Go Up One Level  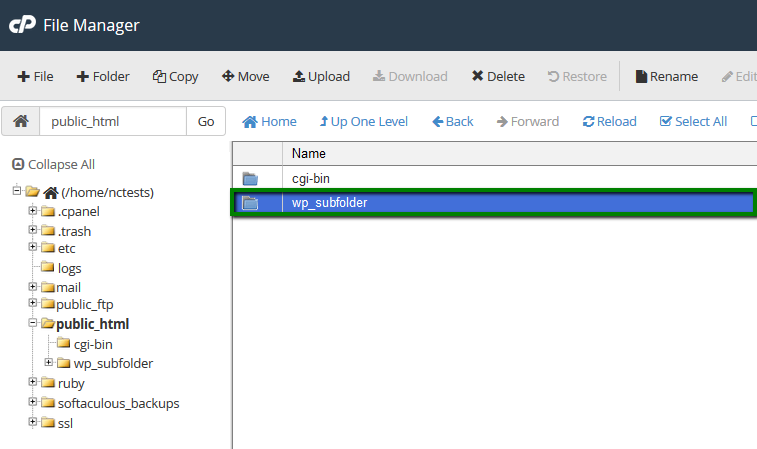(x=363, y=121)
